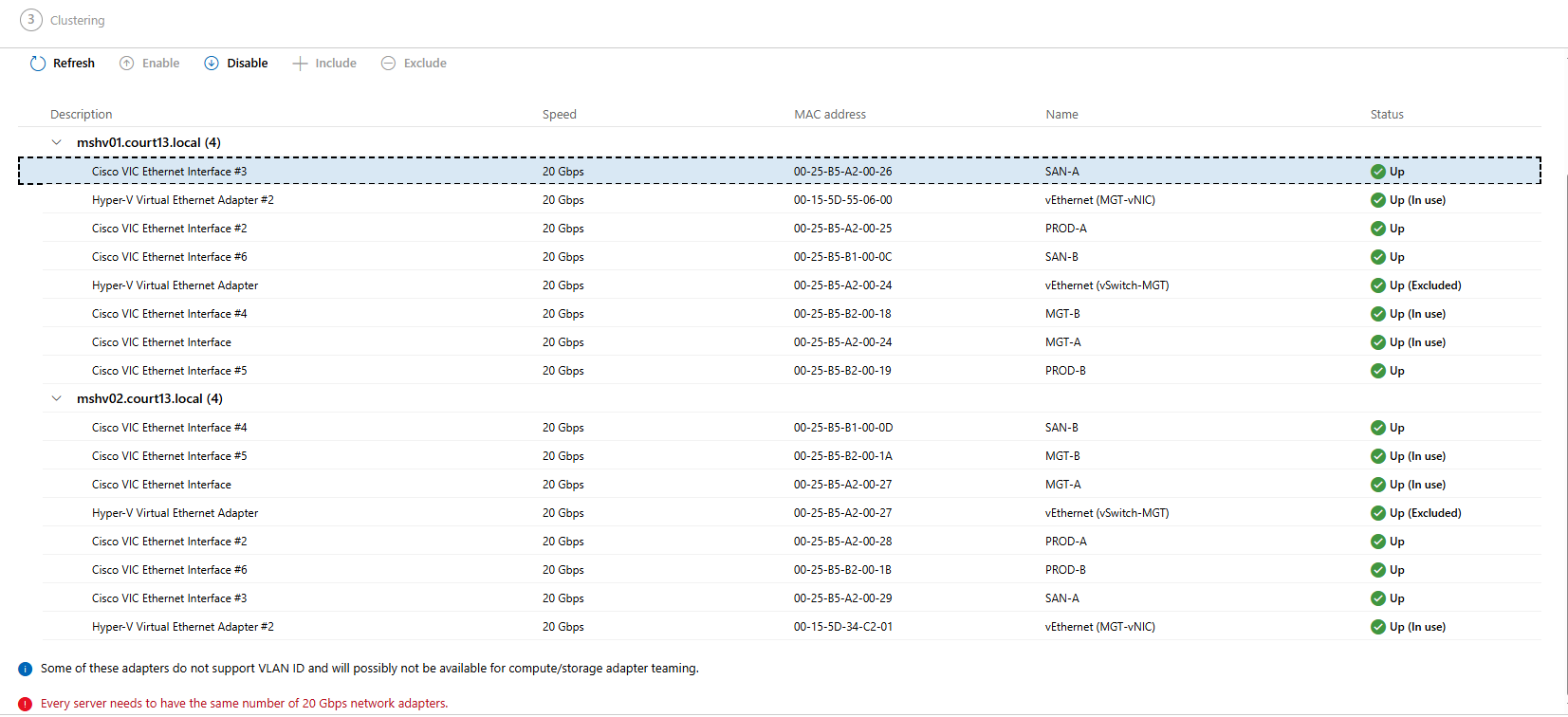Collapse the mshv01.court13.local group chevron
The image size is (1568, 717).
[x=56, y=142]
